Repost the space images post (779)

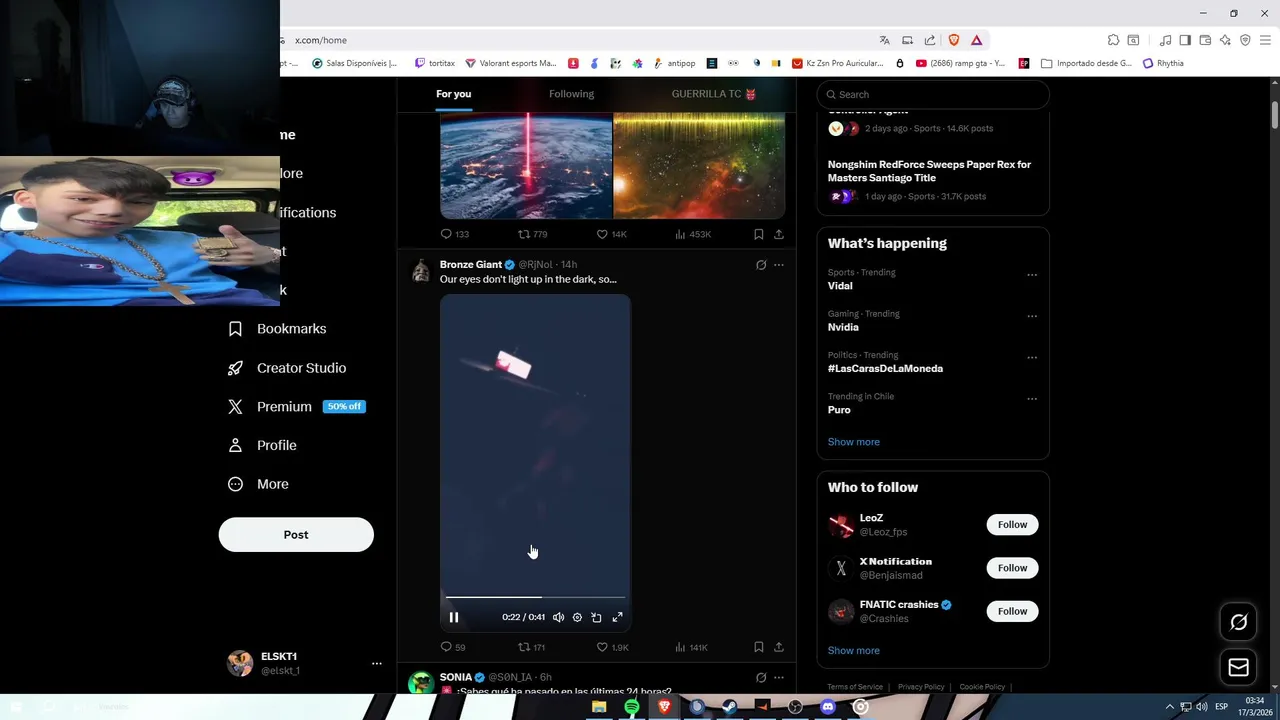point(532,234)
